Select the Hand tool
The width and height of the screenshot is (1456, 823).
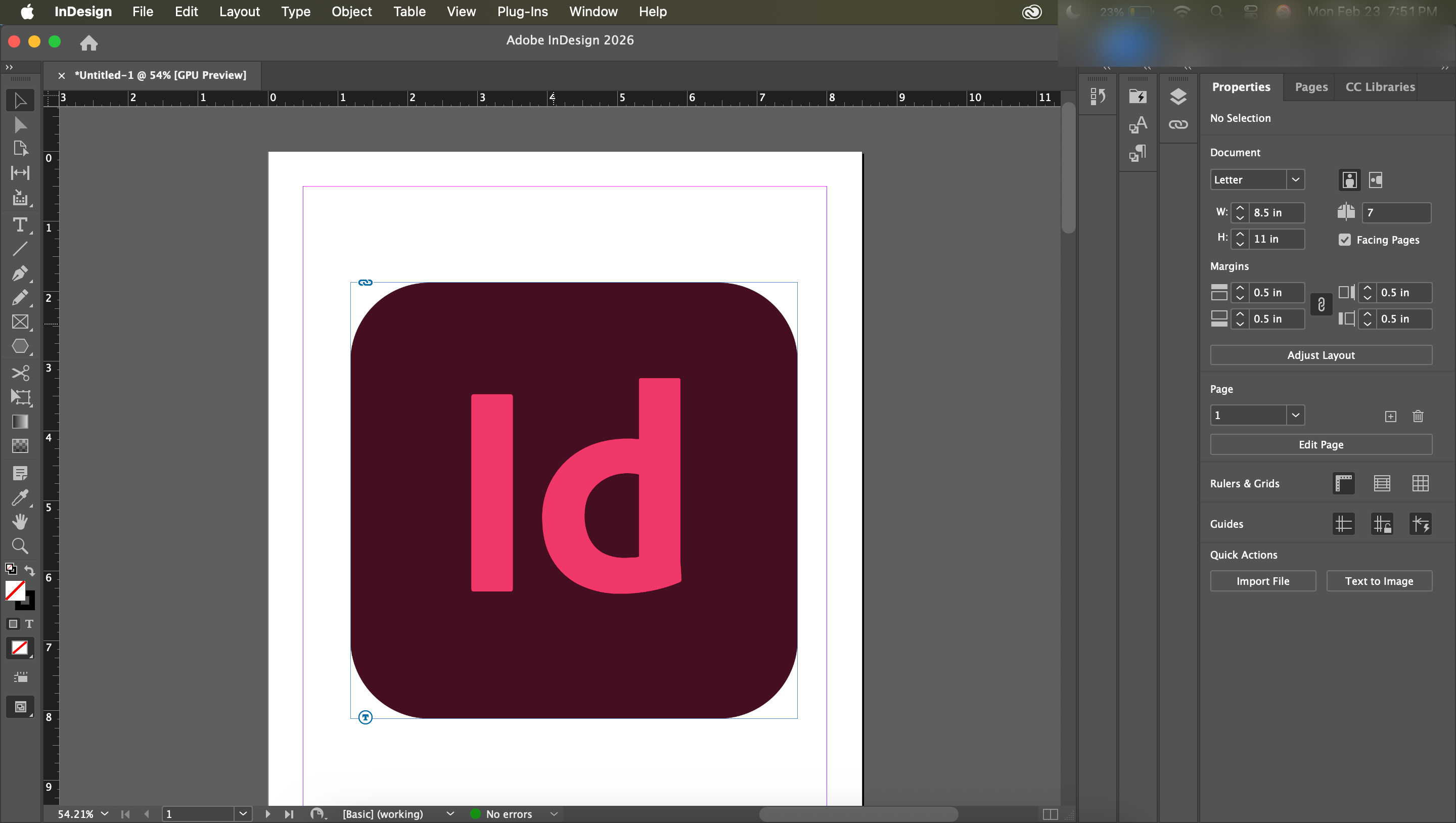[20, 521]
